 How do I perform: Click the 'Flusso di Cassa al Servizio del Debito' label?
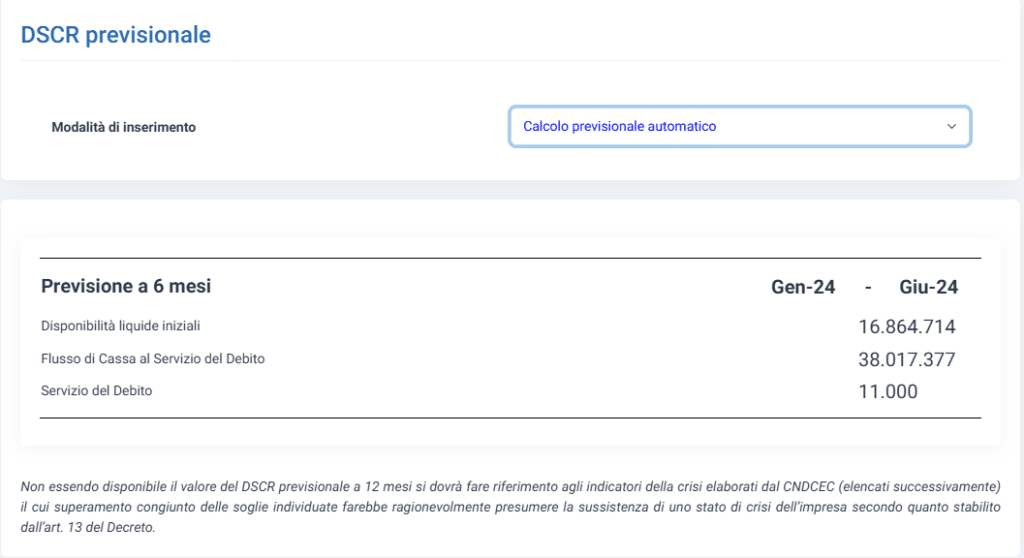(x=153, y=359)
